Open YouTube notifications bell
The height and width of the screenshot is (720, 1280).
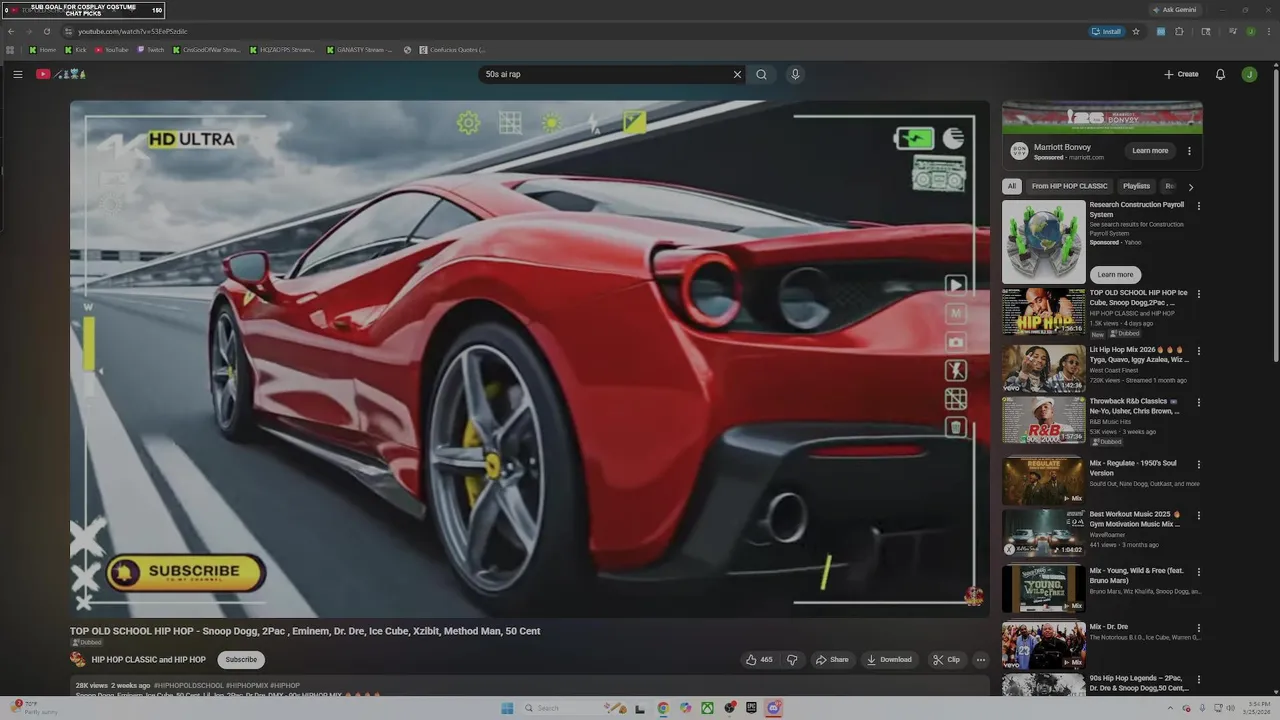point(1220,74)
